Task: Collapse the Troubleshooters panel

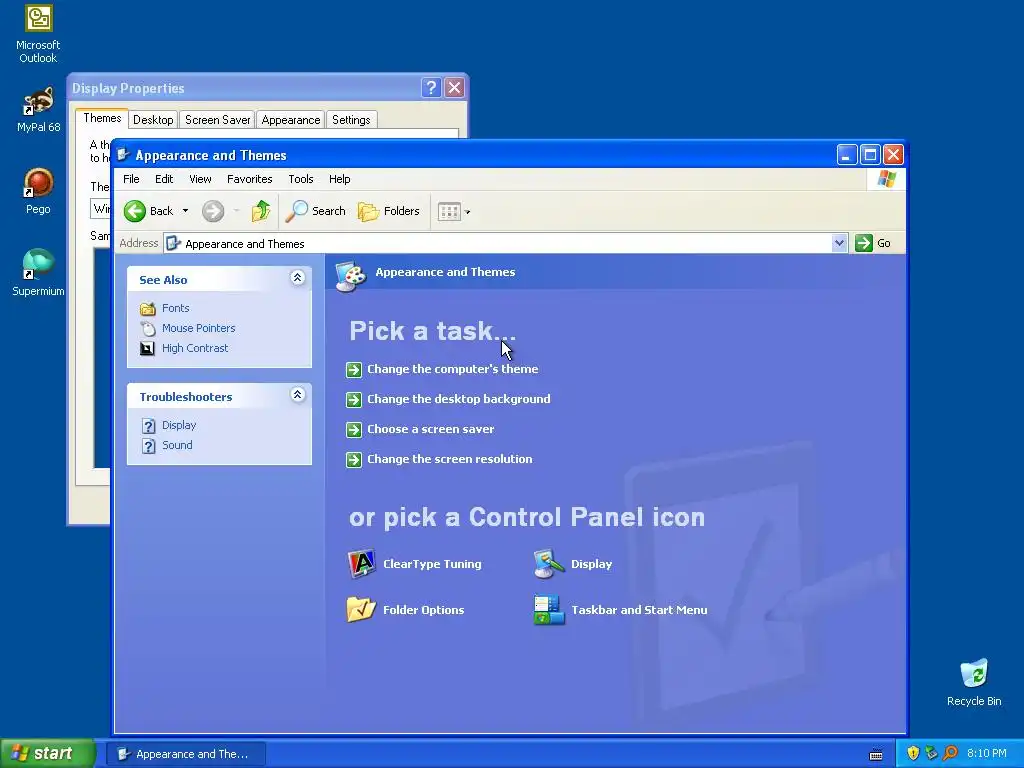Action: pyautogui.click(x=297, y=395)
